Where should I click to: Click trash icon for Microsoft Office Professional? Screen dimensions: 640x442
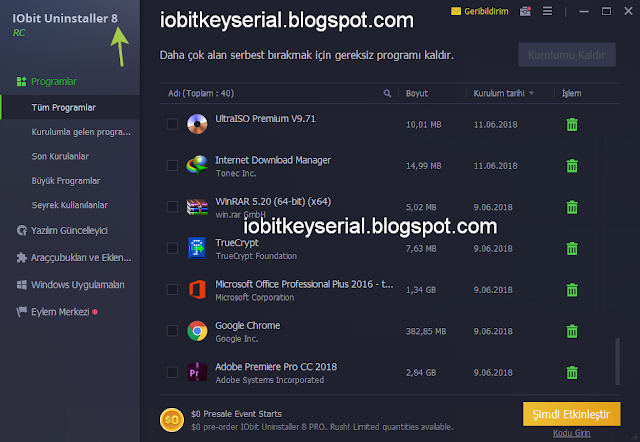[x=572, y=290]
